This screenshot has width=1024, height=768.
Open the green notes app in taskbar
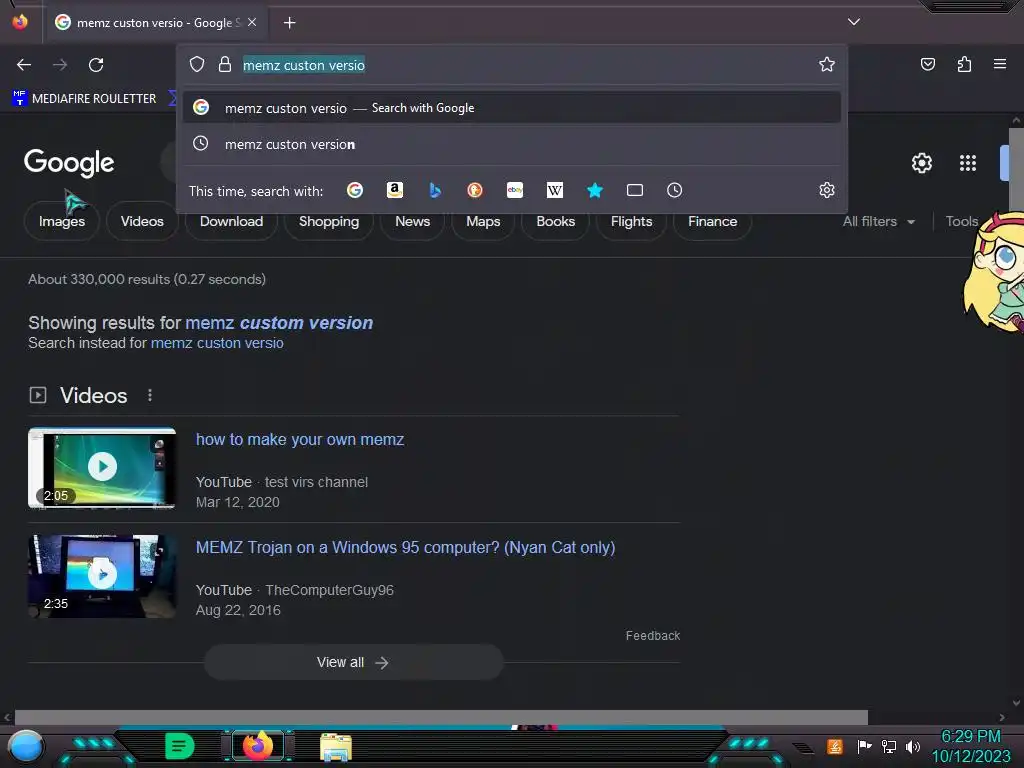[x=180, y=746]
